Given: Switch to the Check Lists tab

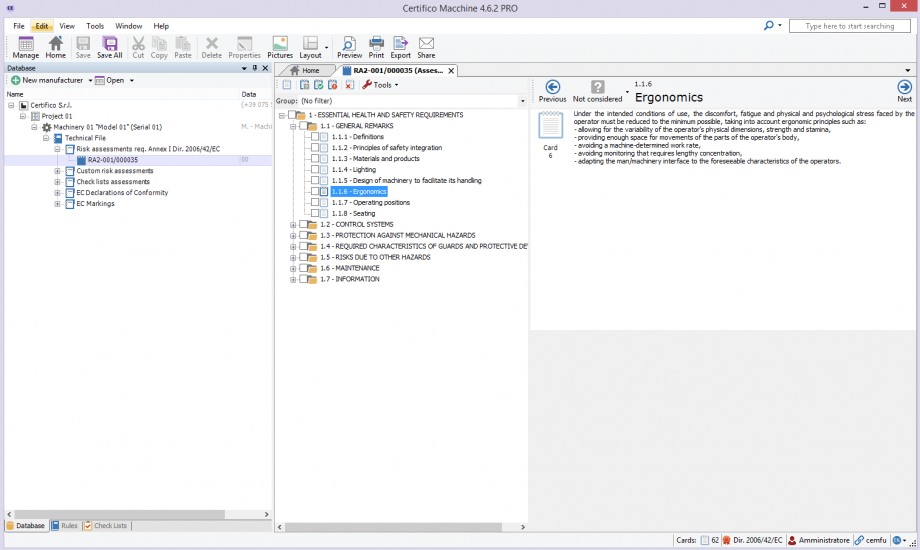Looking at the screenshot, I should [106, 525].
